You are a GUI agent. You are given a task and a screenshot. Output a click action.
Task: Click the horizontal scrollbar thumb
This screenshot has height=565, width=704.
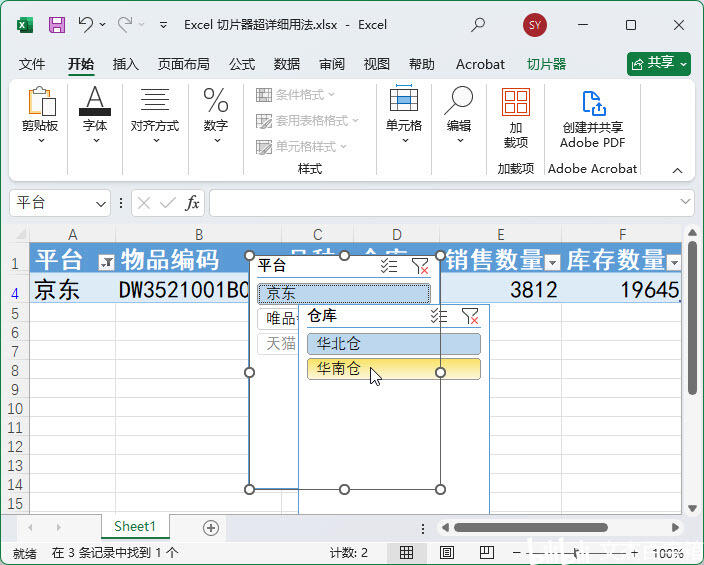point(530,527)
